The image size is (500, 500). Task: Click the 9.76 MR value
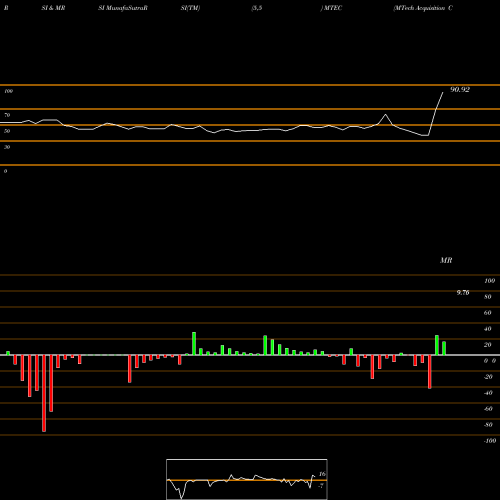(463, 293)
